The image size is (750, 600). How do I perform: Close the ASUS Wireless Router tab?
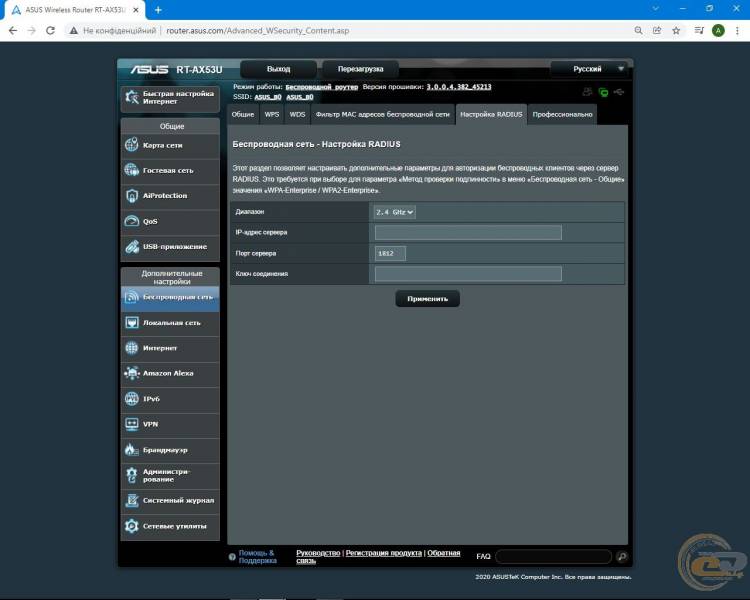136,10
